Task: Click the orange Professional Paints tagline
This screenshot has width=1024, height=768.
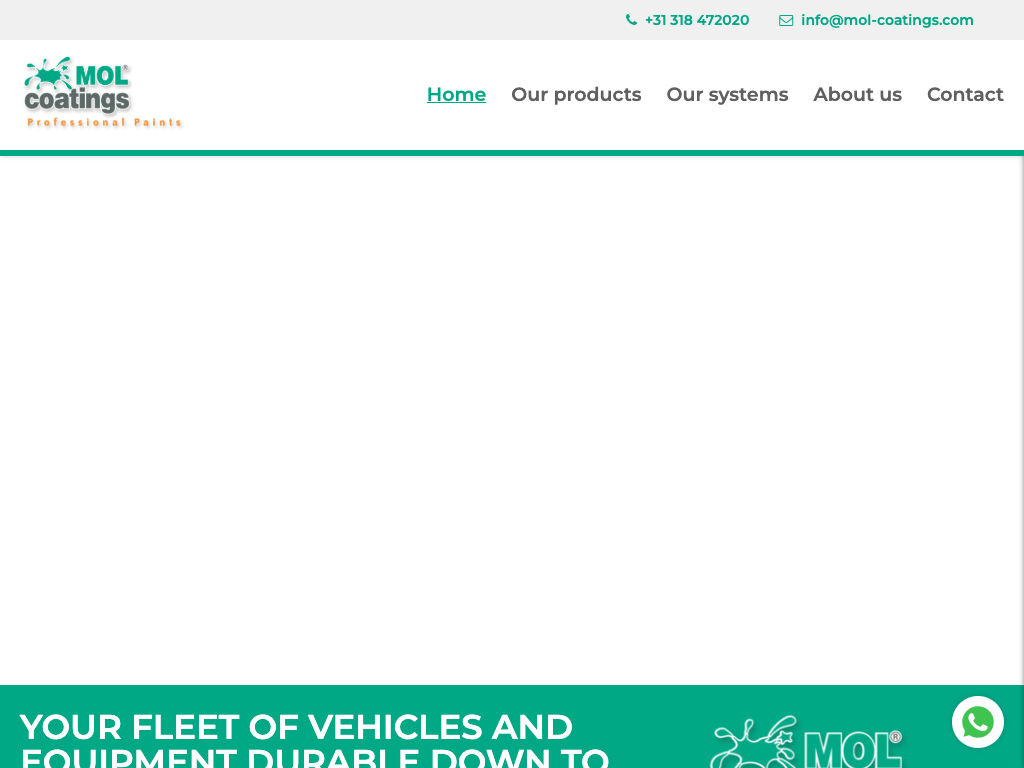Action: pyautogui.click(x=104, y=123)
